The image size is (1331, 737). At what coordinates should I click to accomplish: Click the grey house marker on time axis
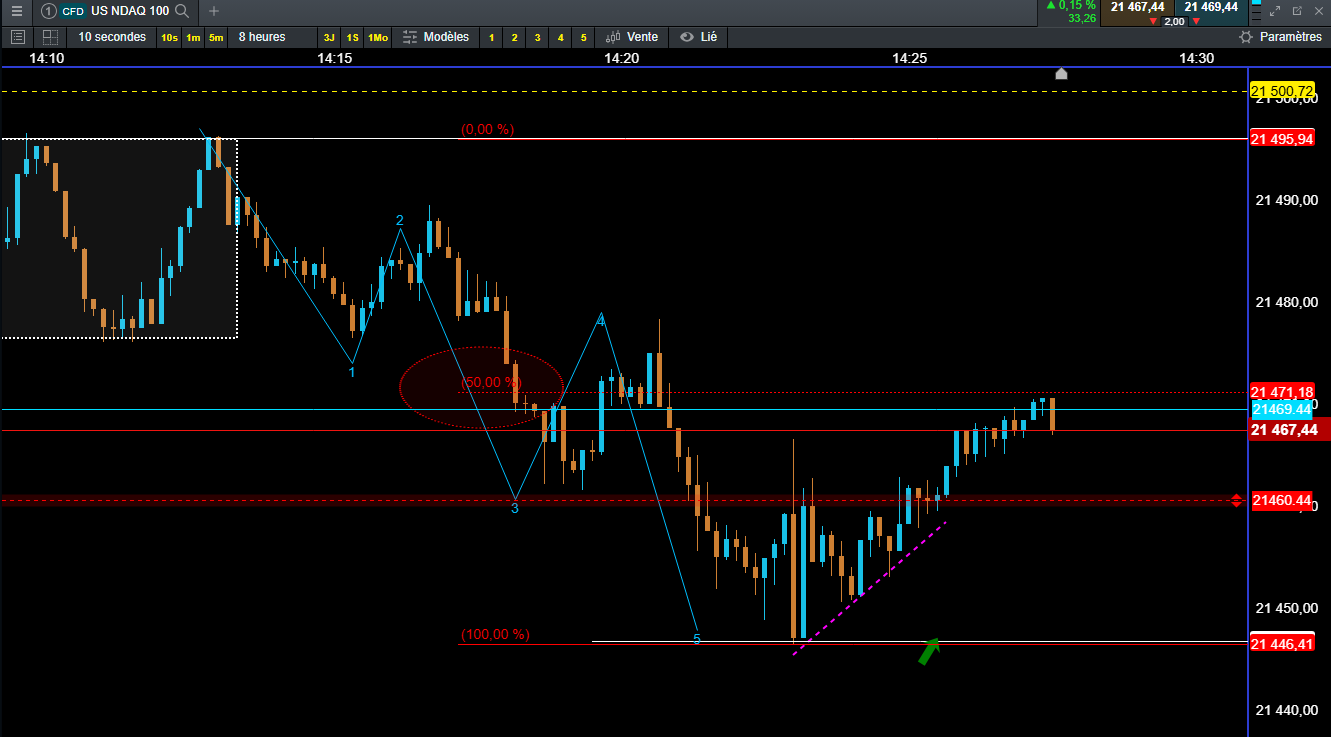(1061, 73)
